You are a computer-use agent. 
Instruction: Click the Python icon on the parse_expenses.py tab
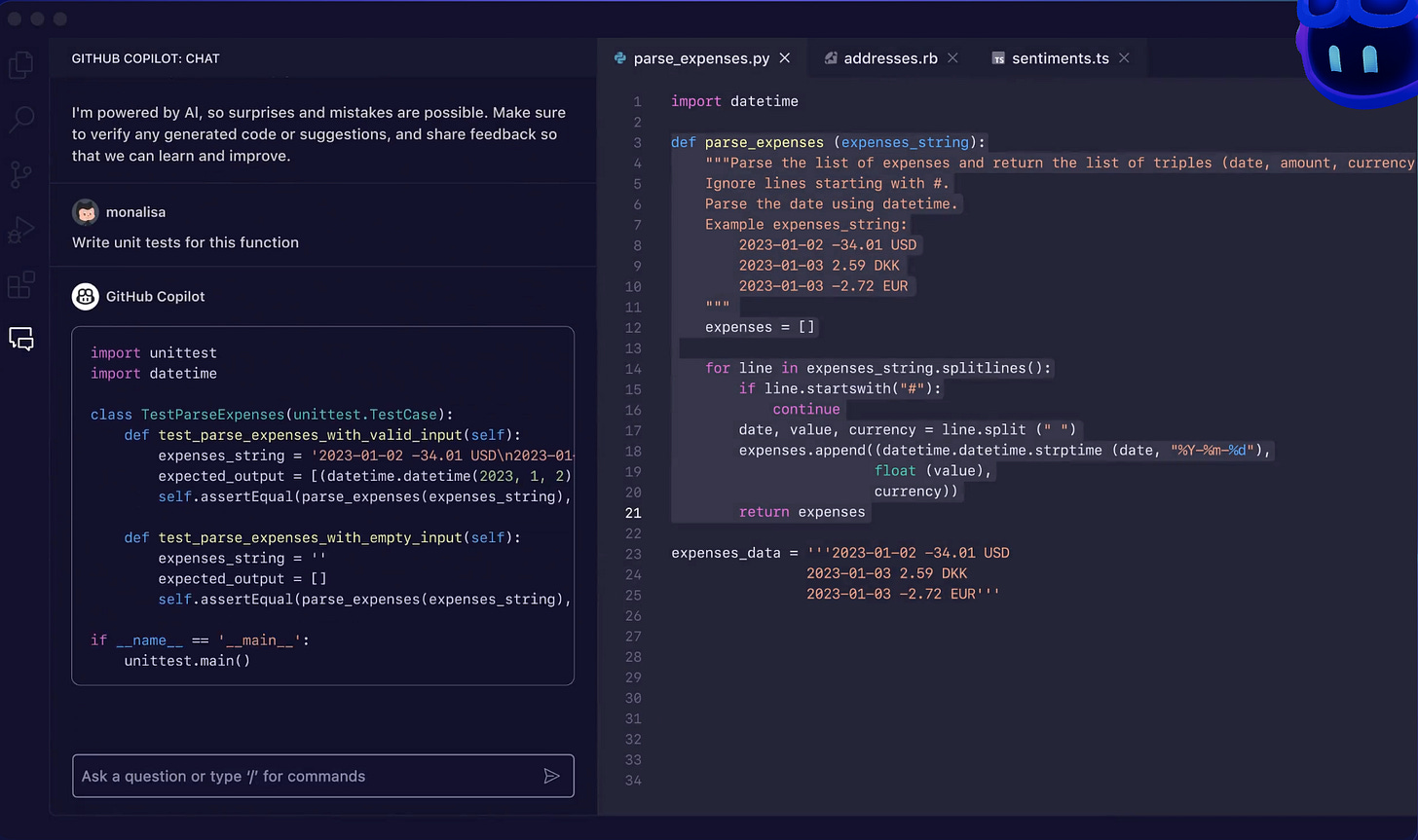[619, 58]
